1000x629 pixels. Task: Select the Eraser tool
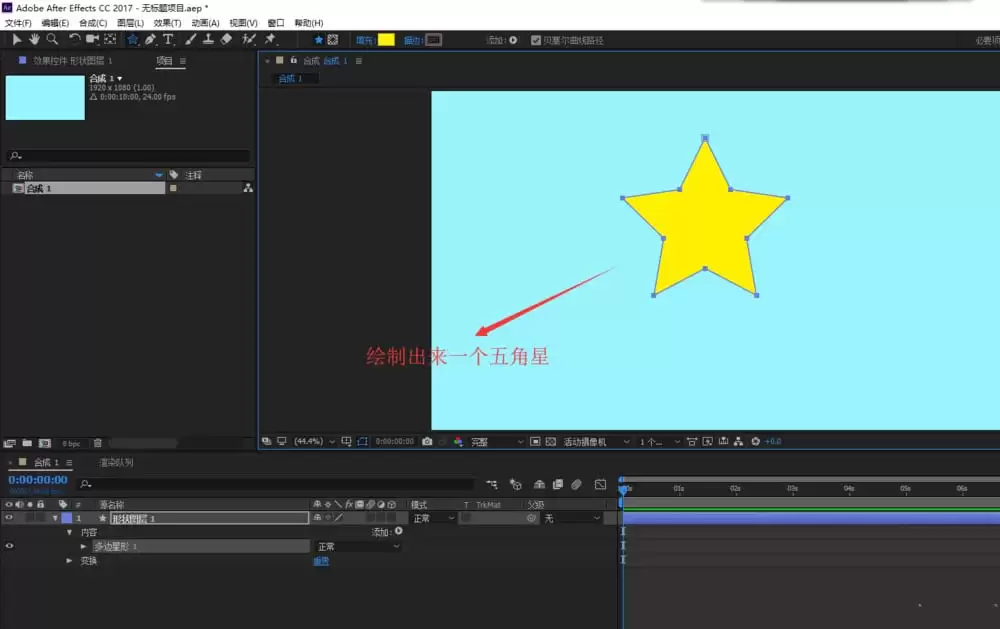coord(226,40)
